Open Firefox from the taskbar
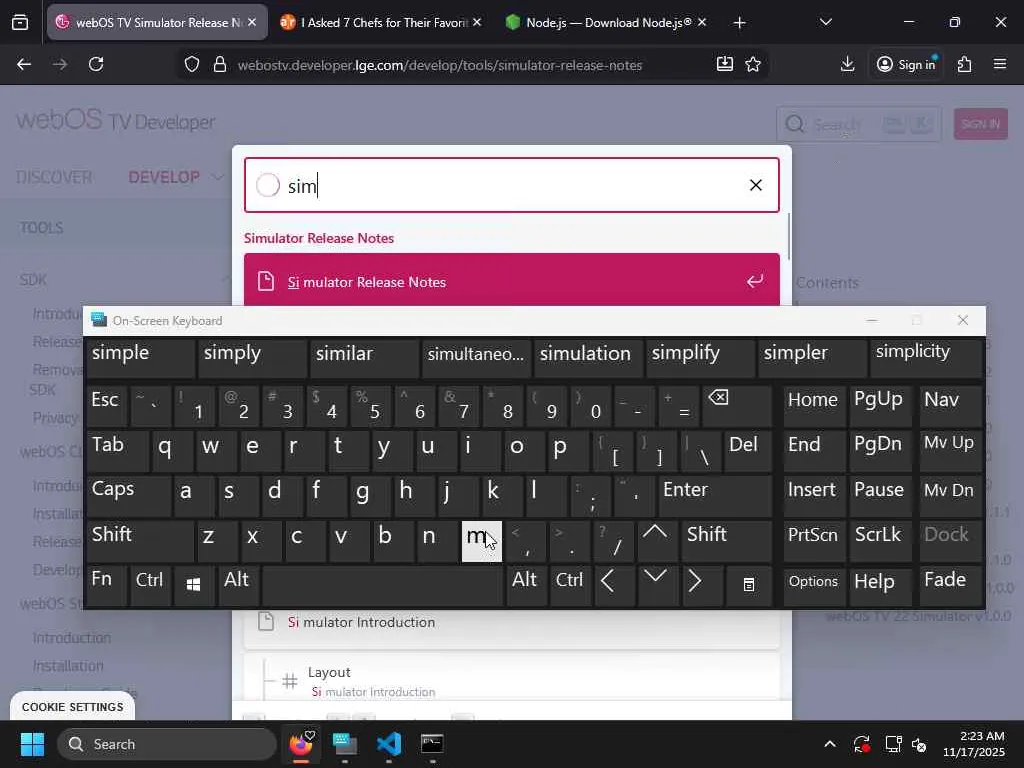 click(x=301, y=744)
